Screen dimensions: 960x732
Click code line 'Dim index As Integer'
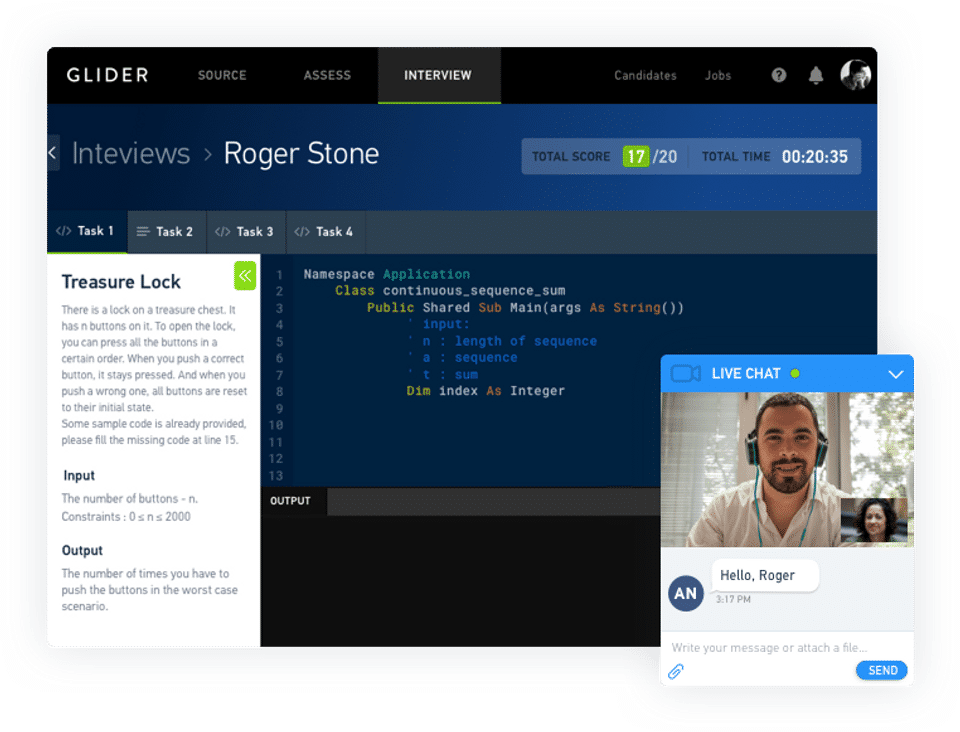486,390
